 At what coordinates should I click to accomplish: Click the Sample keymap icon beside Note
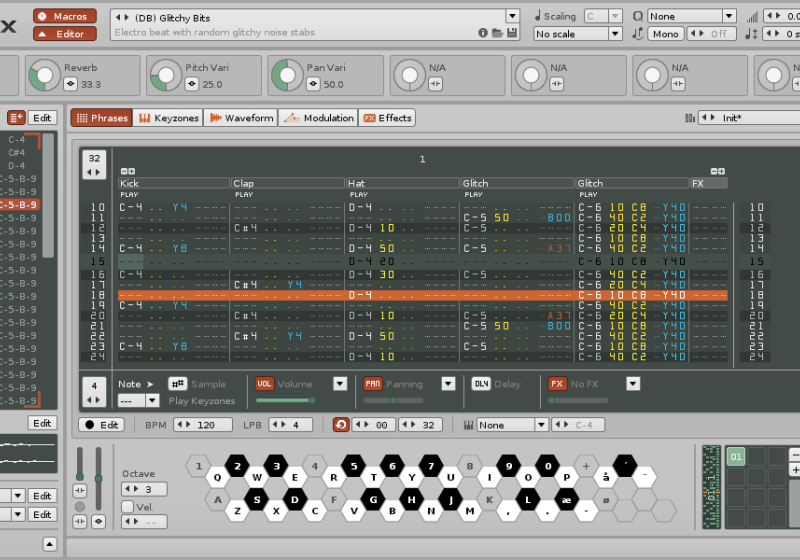tap(177, 384)
